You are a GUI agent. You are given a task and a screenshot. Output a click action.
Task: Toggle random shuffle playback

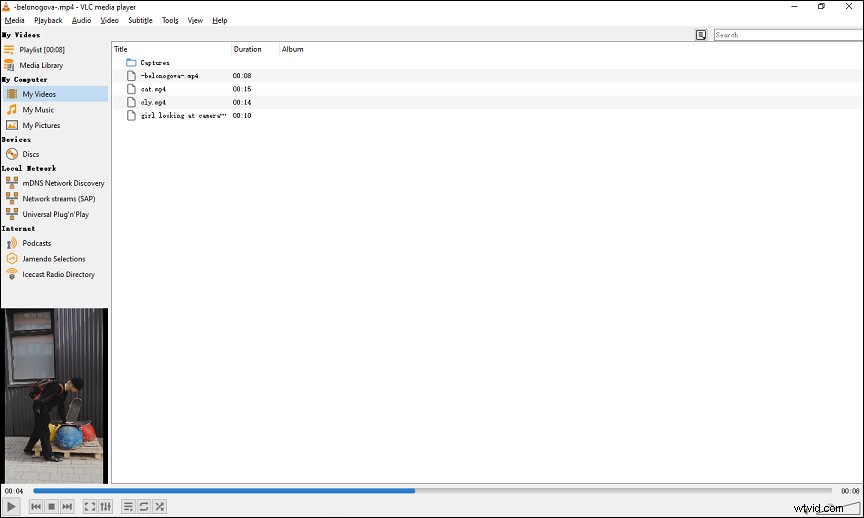coord(159,506)
